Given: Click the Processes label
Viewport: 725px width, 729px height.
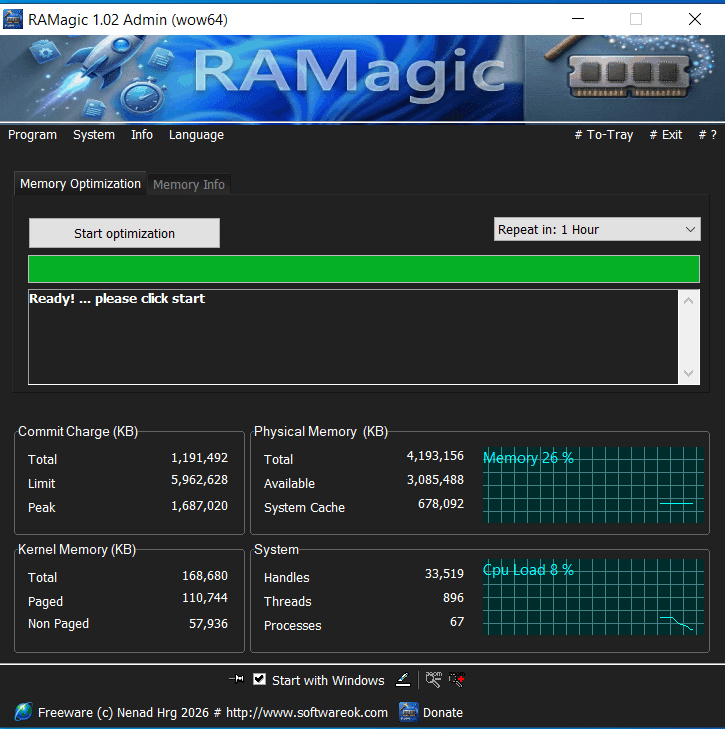Looking at the screenshot, I should click(293, 626).
